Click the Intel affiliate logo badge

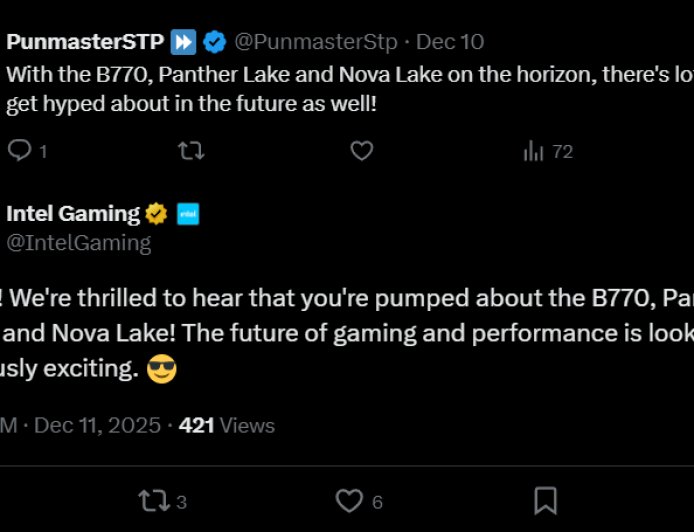tap(187, 213)
